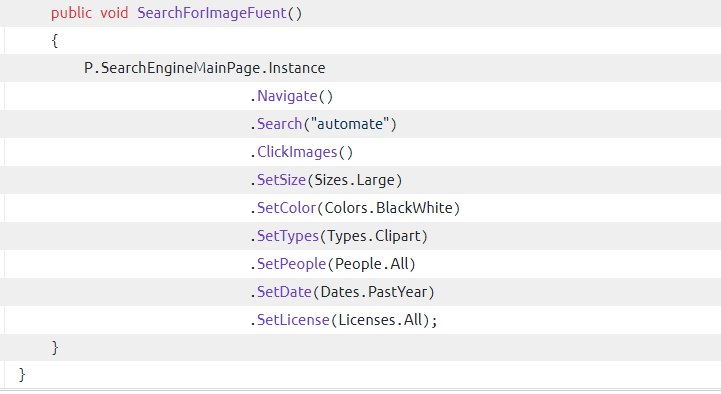Click the Navigate method call
This screenshot has width=721, height=394.
click(287, 96)
